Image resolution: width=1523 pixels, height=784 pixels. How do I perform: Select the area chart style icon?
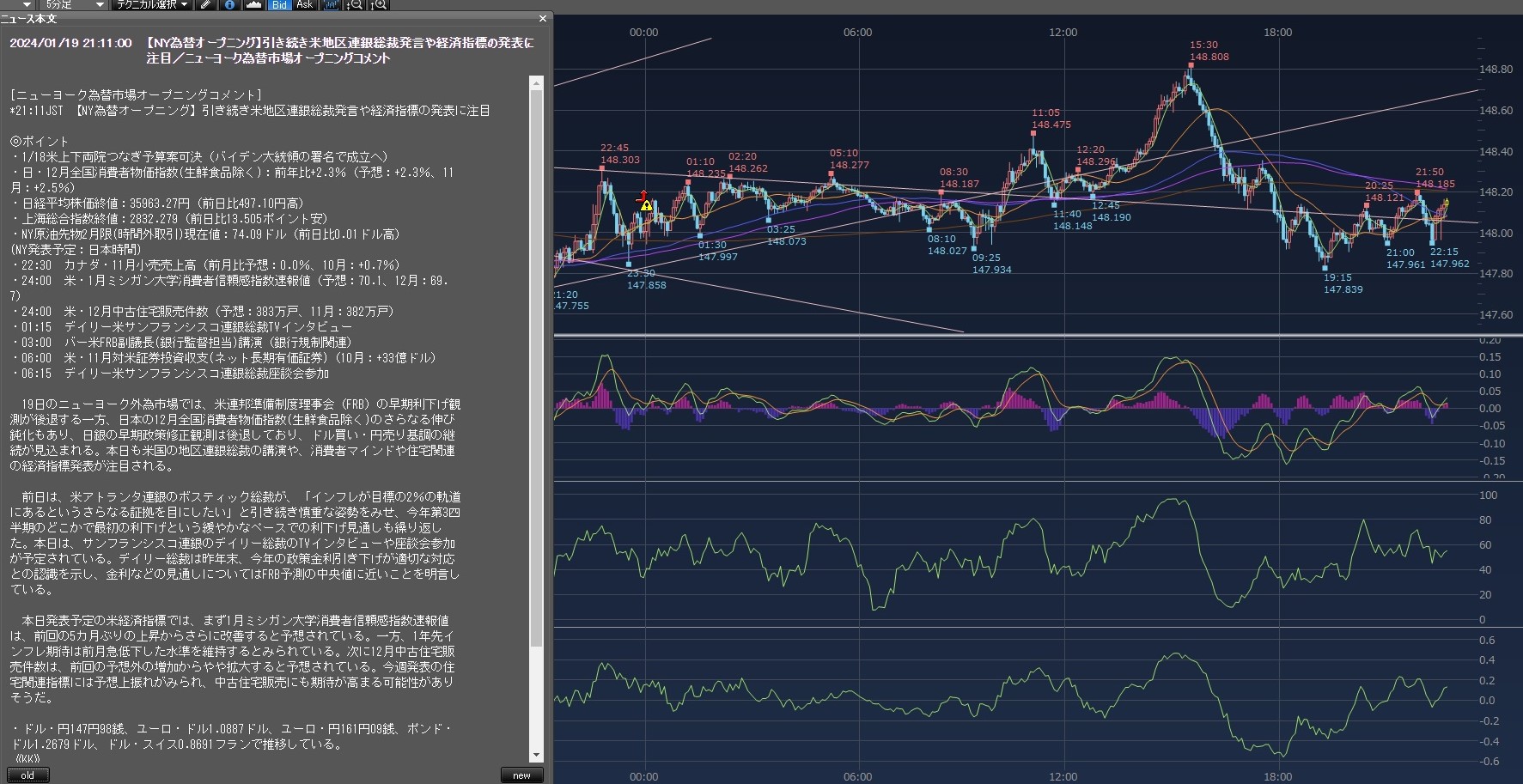253,4
